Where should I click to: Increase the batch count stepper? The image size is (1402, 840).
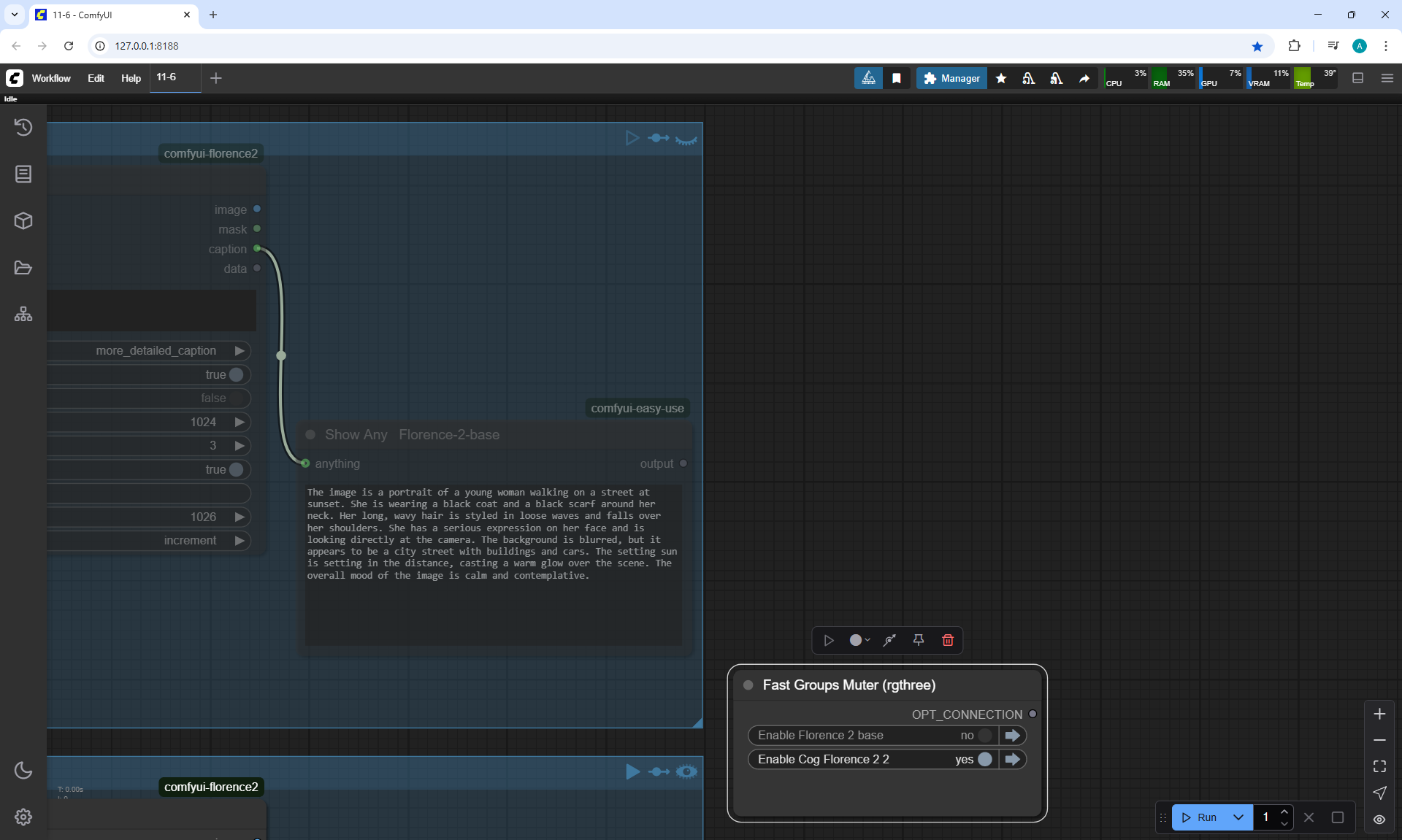1284,812
